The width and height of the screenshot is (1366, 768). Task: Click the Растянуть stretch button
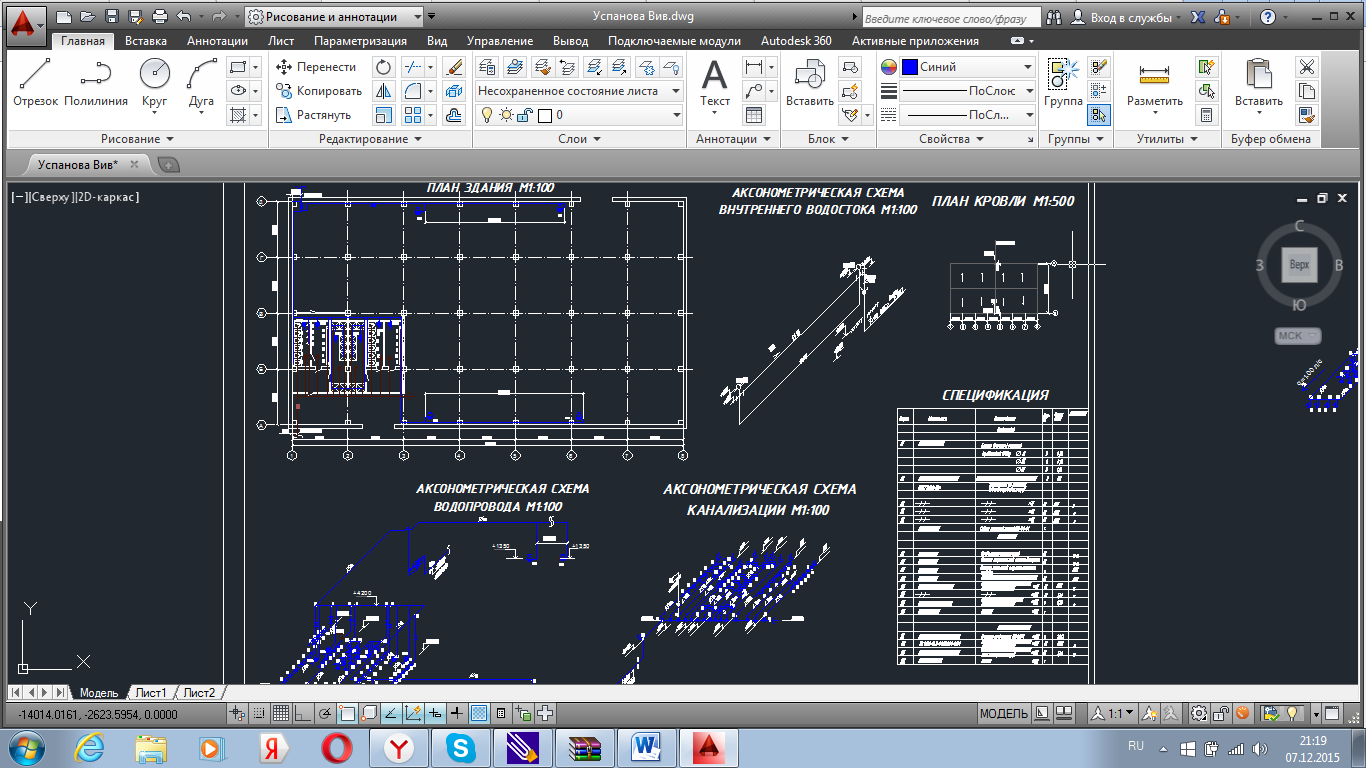tap(314, 115)
